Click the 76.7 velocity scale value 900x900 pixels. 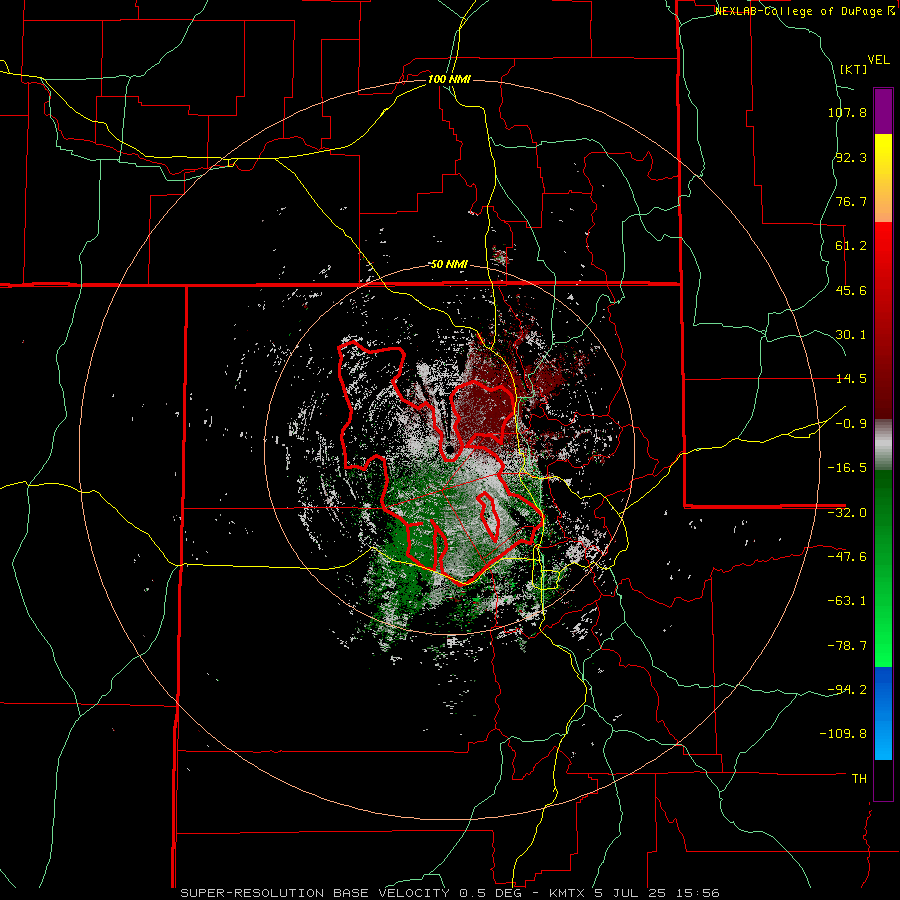(851, 201)
